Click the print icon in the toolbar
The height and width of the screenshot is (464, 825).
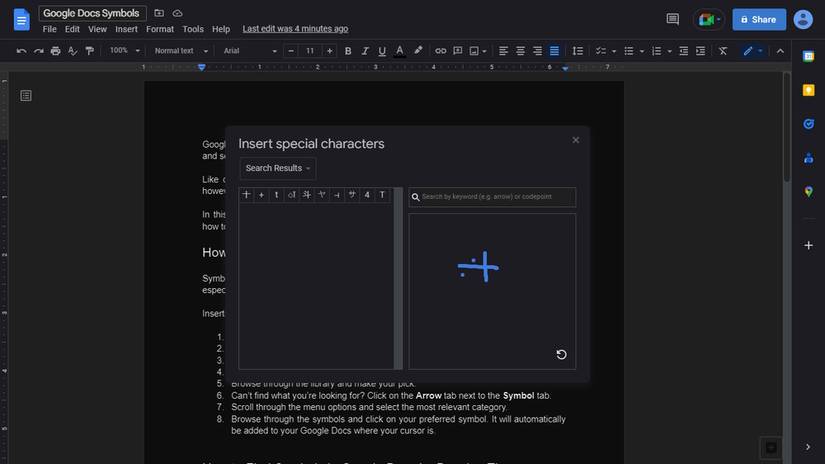(55, 51)
